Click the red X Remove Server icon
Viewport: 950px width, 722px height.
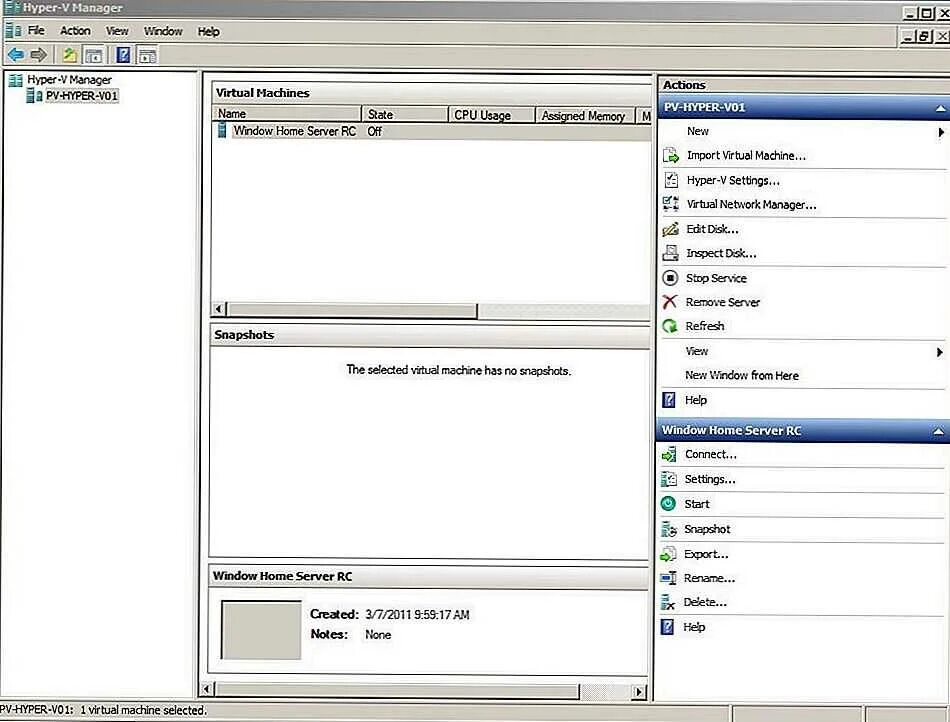coord(669,302)
